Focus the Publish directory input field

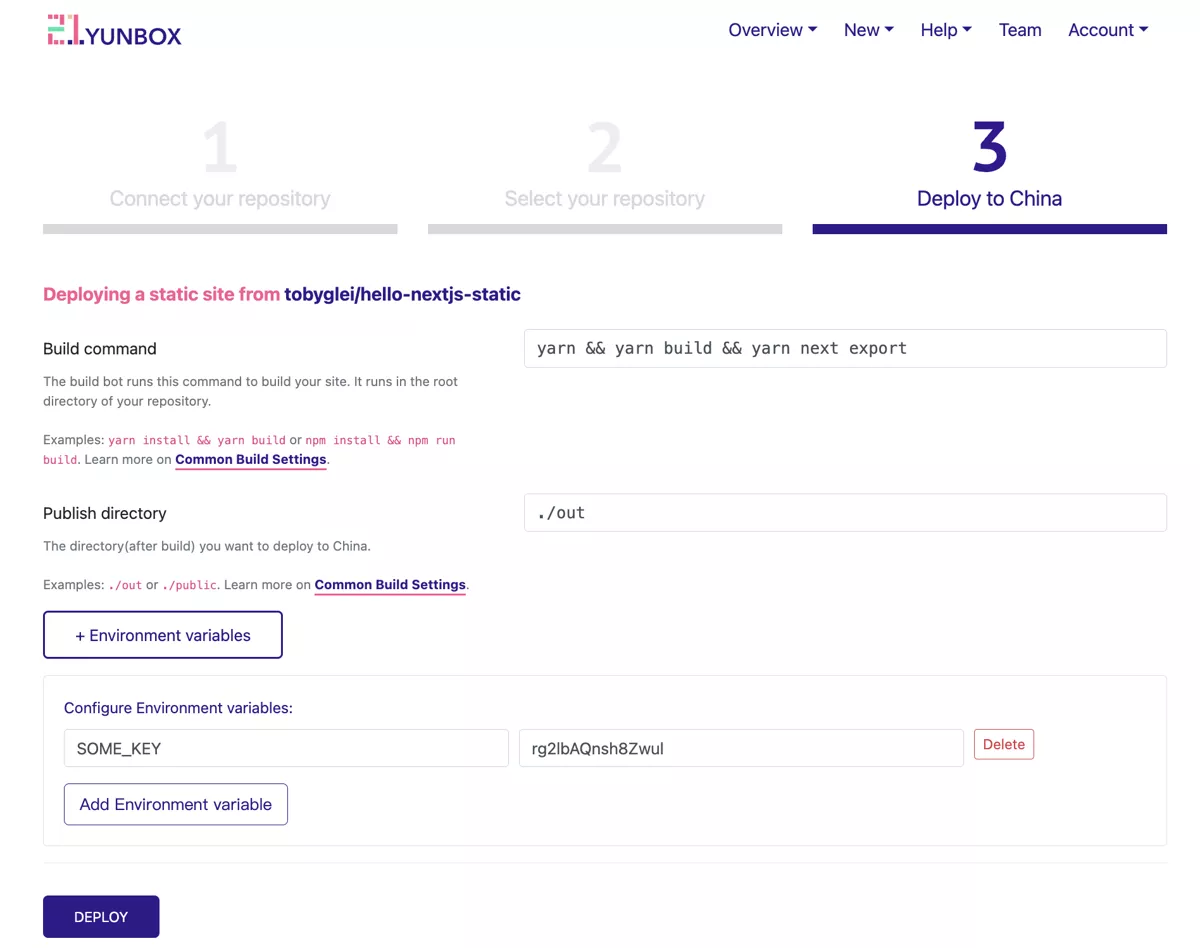[x=845, y=512]
